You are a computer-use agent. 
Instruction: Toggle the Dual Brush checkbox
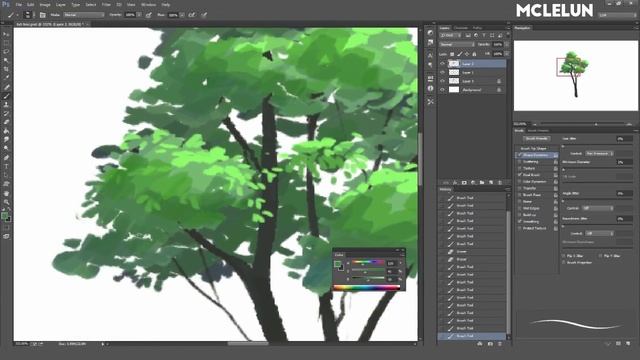point(520,175)
